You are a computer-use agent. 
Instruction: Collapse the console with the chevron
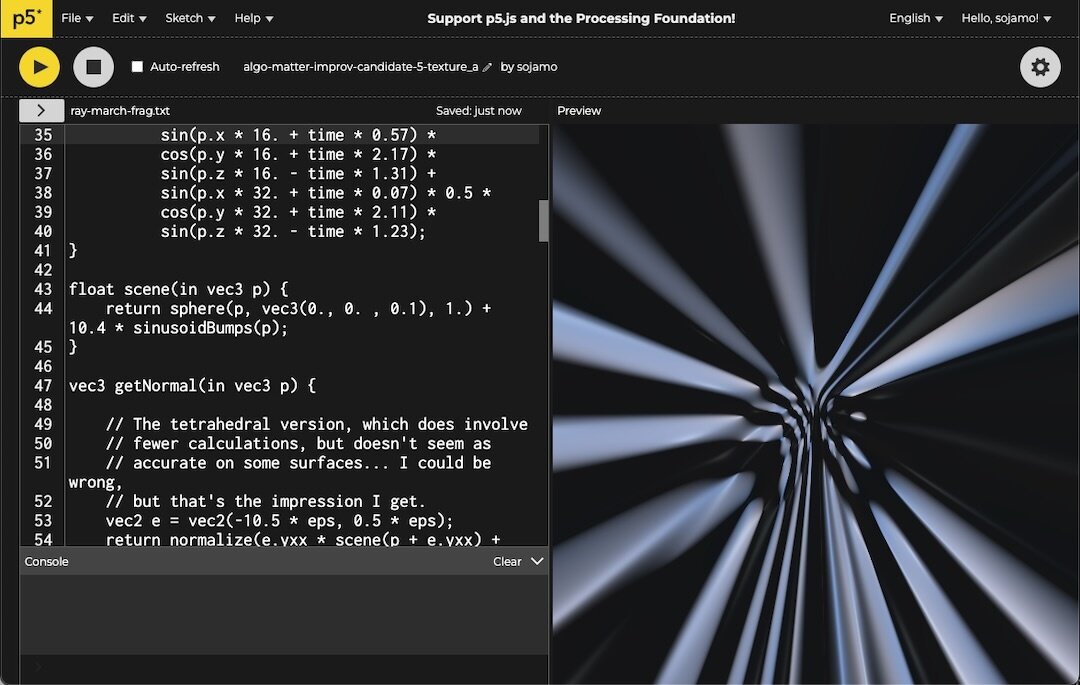coord(537,561)
